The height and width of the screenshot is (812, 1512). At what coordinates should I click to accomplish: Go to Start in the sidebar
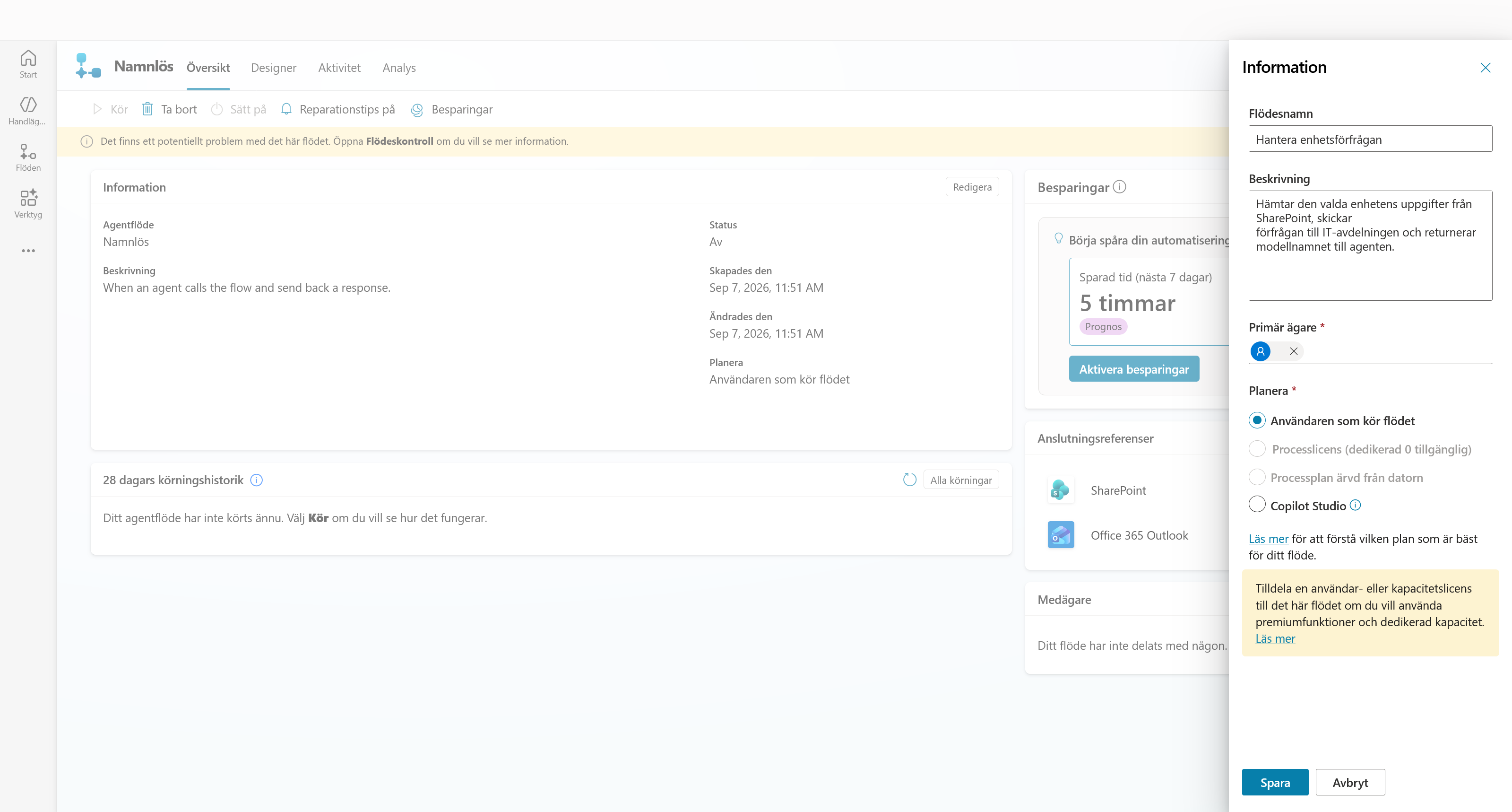[x=28, y=64]
